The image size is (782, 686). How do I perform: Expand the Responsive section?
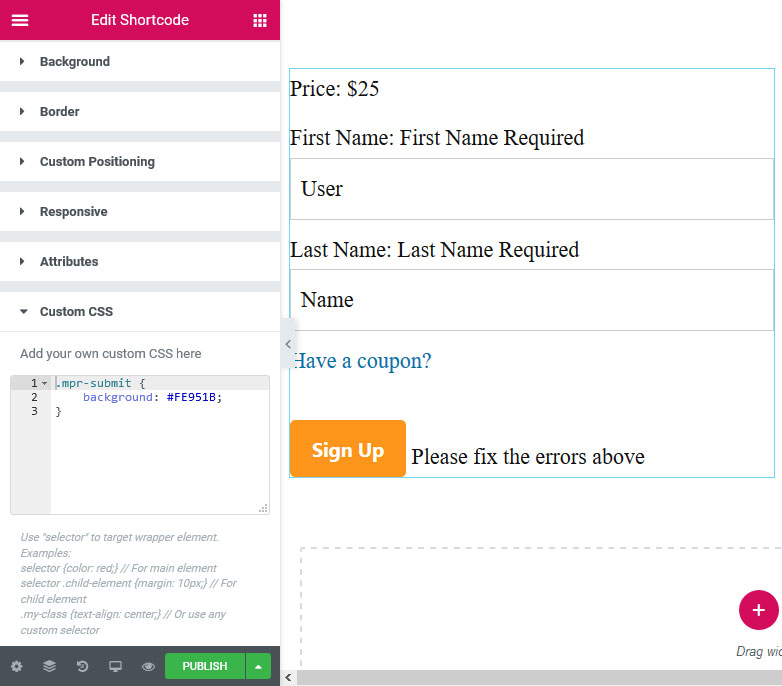73,212
